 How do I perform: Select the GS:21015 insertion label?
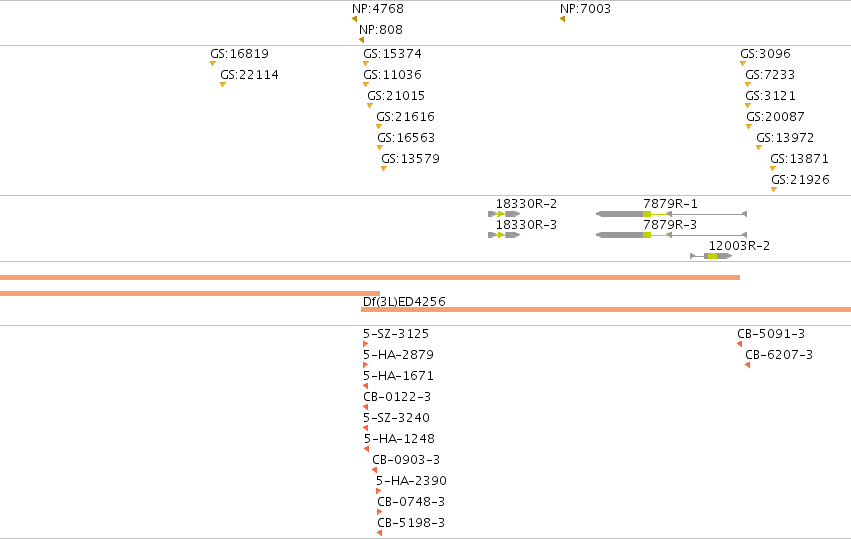(x=396, y=96)
